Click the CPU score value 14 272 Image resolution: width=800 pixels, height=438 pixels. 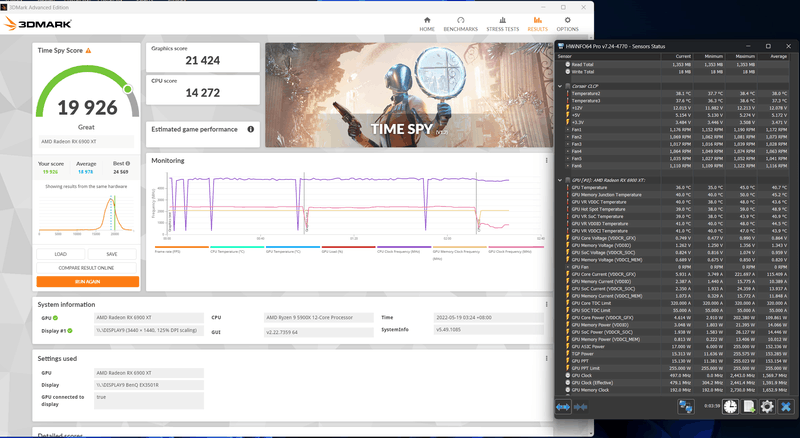[203, 93]
